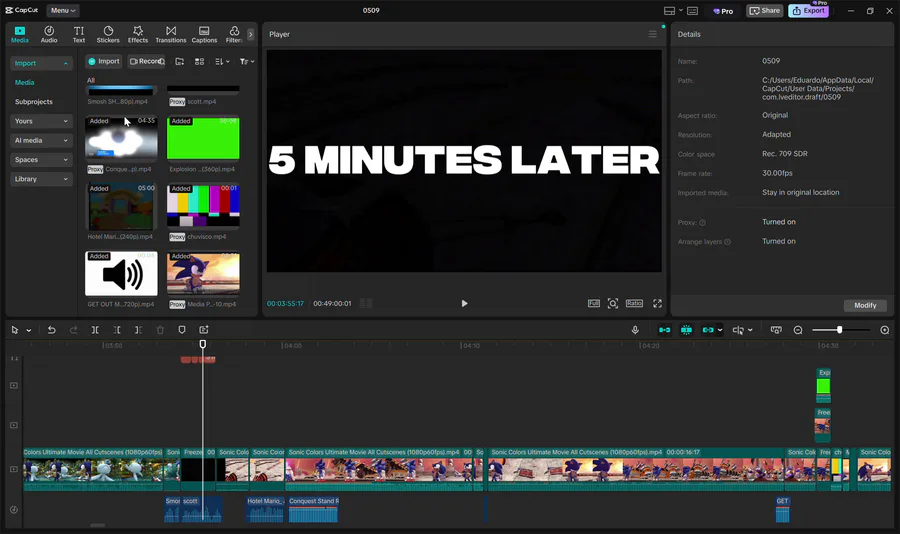Start voice recording with the microphone icon
The height and width of the screenshot is (534, 900).
(x=635, y=330)
